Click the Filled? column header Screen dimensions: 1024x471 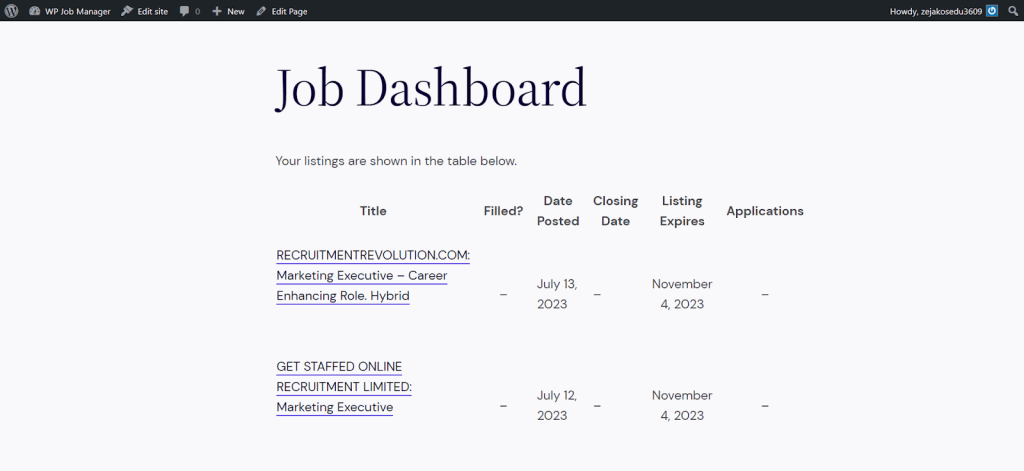[503, 211]
